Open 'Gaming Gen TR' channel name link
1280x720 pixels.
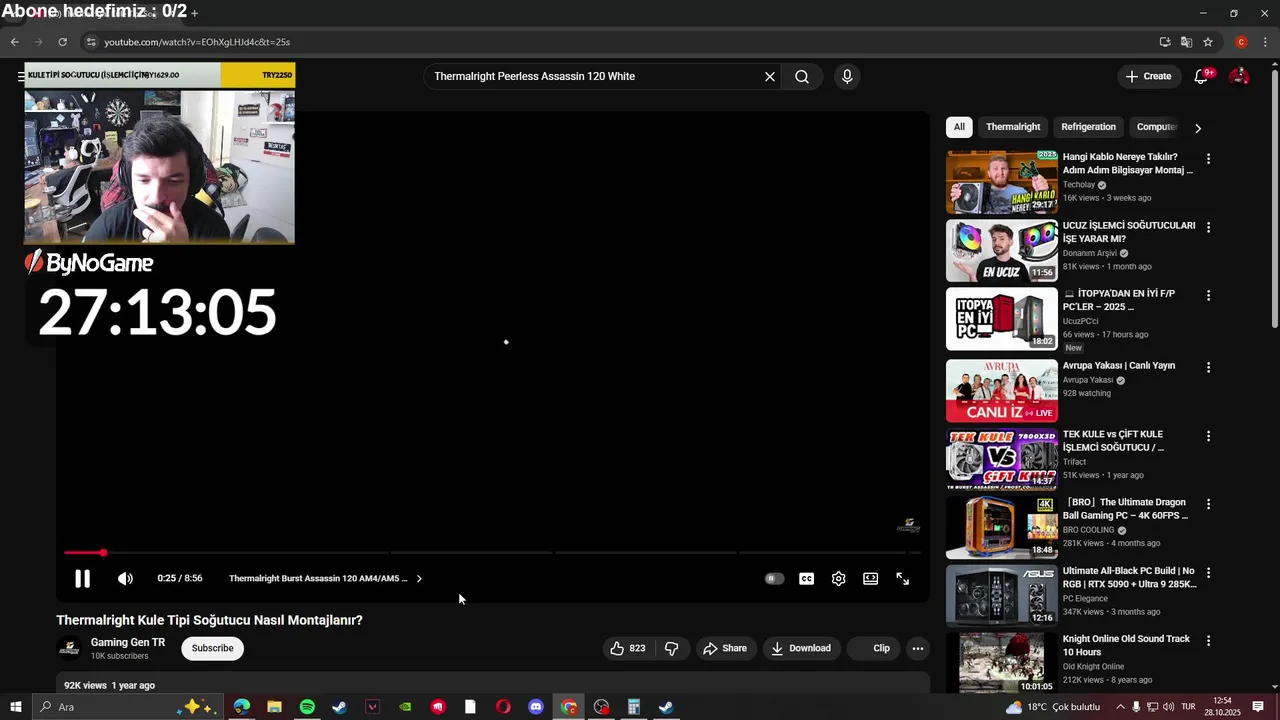coord(128,642)
